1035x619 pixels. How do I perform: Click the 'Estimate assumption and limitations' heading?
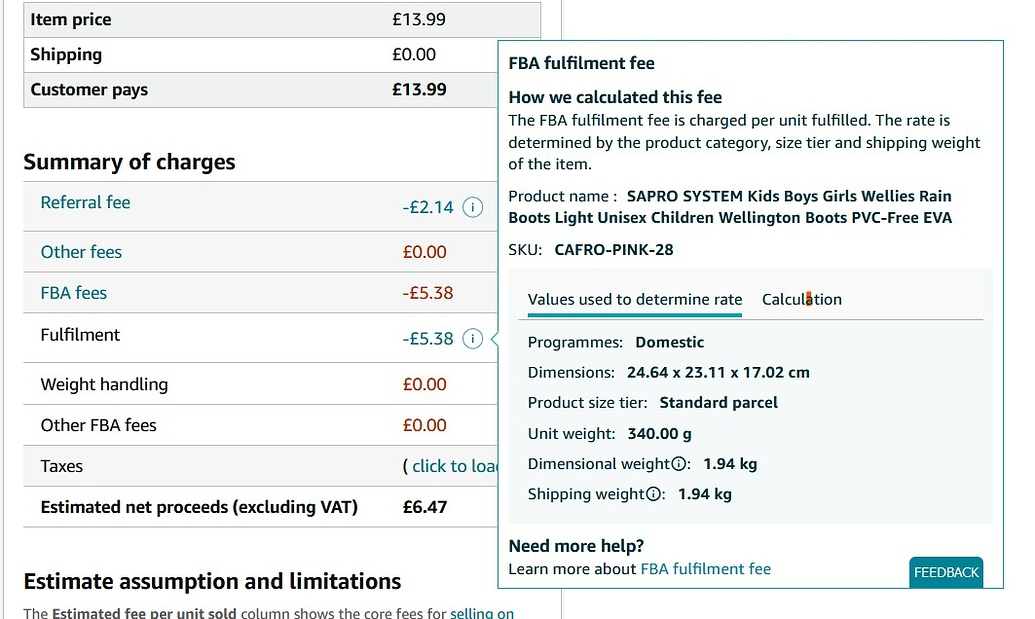coord(212,582)
